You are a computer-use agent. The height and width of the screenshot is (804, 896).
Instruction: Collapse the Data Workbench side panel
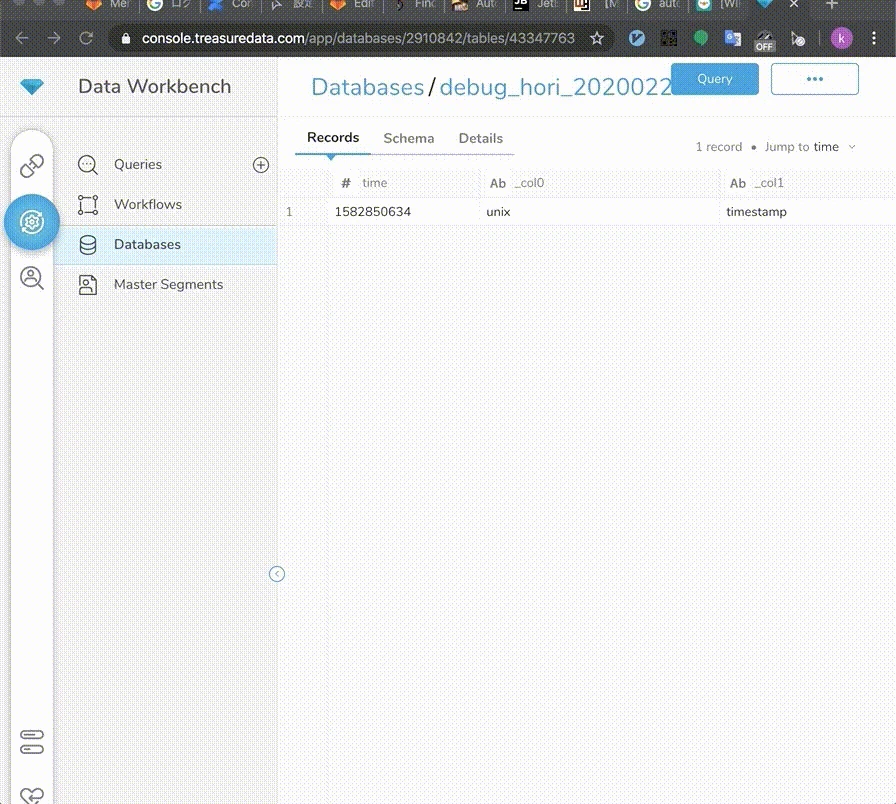tap(277, 574)
